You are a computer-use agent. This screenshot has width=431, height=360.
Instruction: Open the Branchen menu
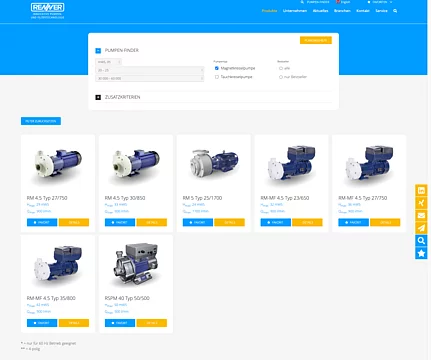pos(342,11)
